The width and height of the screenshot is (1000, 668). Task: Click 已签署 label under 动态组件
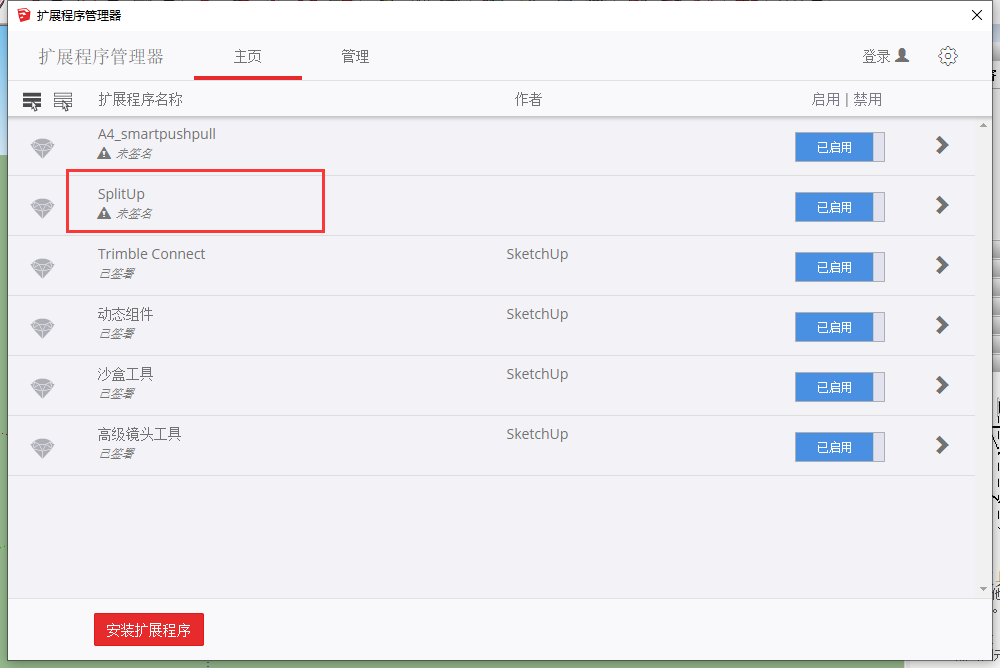(117, 334)
